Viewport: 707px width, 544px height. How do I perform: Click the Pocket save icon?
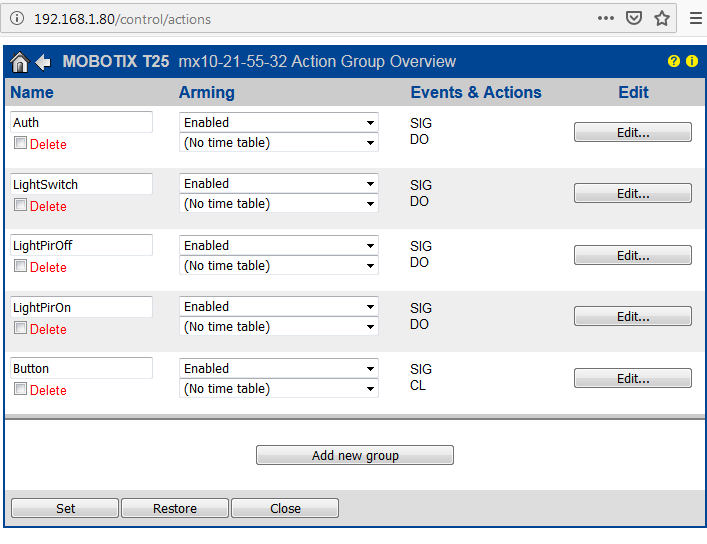pyautogui.click(x=634, y=18)
